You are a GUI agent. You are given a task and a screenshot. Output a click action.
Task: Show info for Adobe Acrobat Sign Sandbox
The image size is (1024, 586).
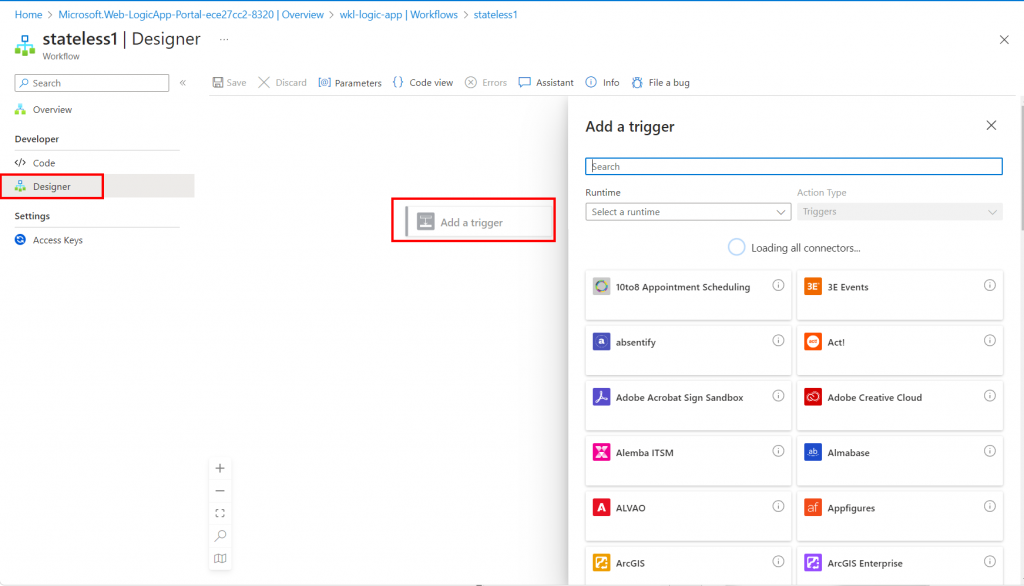pyautogui.click(x=778, y=396)
